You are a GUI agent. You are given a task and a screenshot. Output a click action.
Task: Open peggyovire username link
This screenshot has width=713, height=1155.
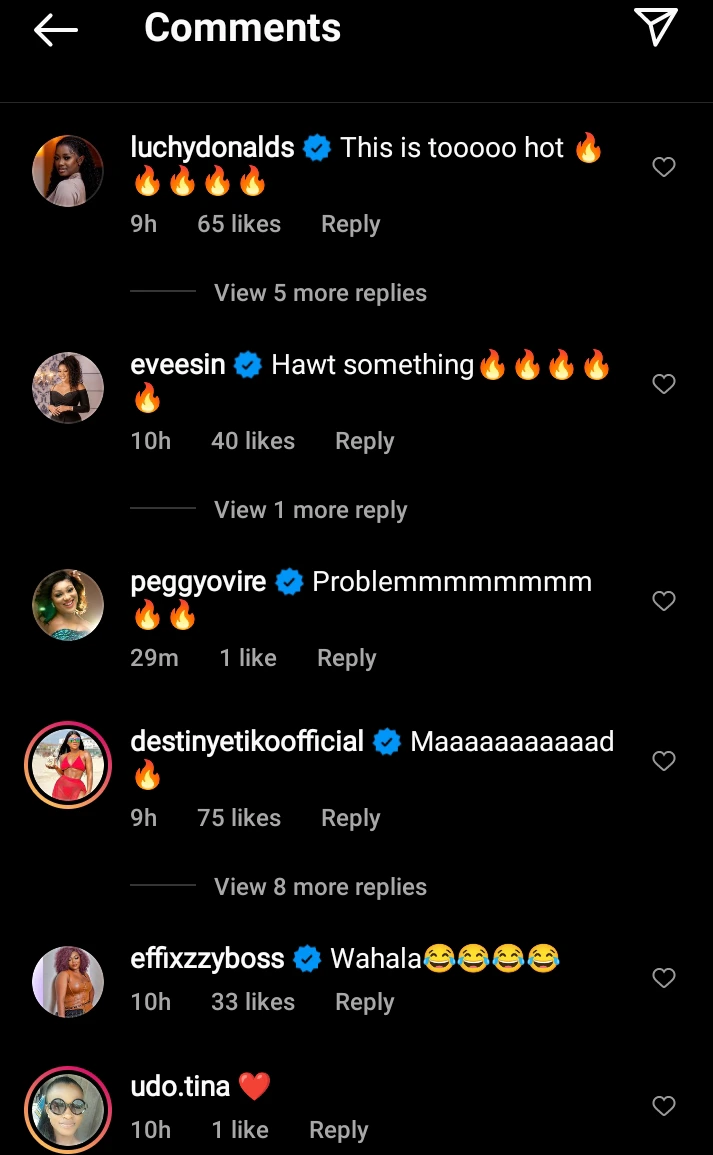[x=198, y=582]
